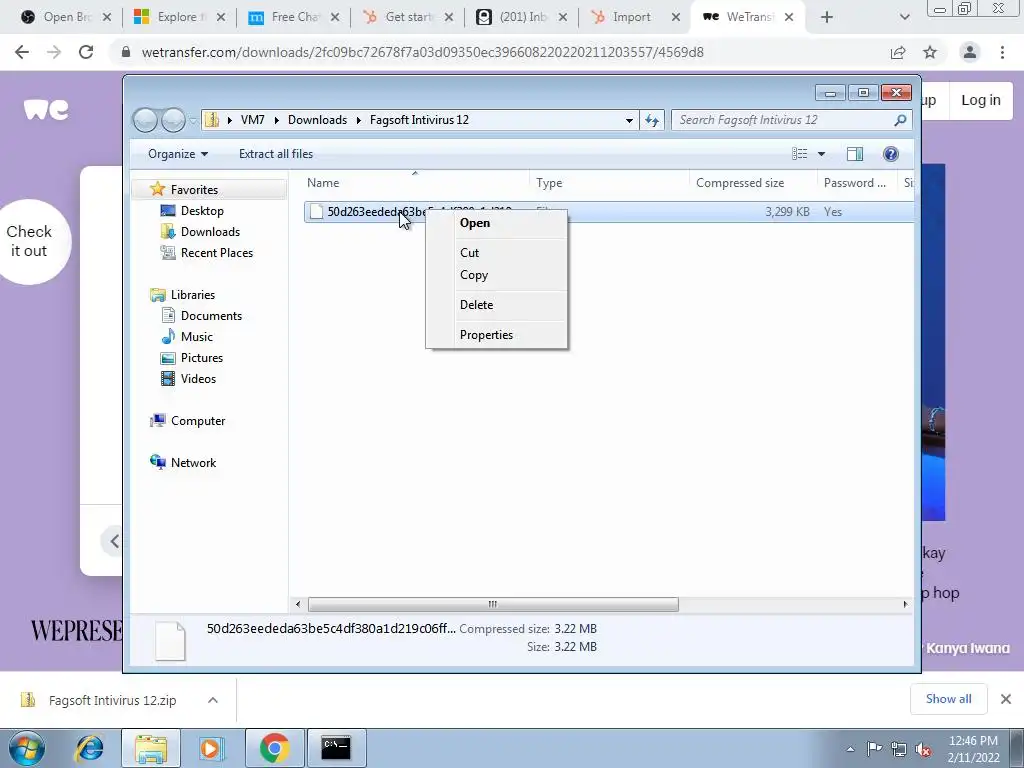Open Chrome three-dot menu
This screenshot has height=768, width=1024.
1002,52
